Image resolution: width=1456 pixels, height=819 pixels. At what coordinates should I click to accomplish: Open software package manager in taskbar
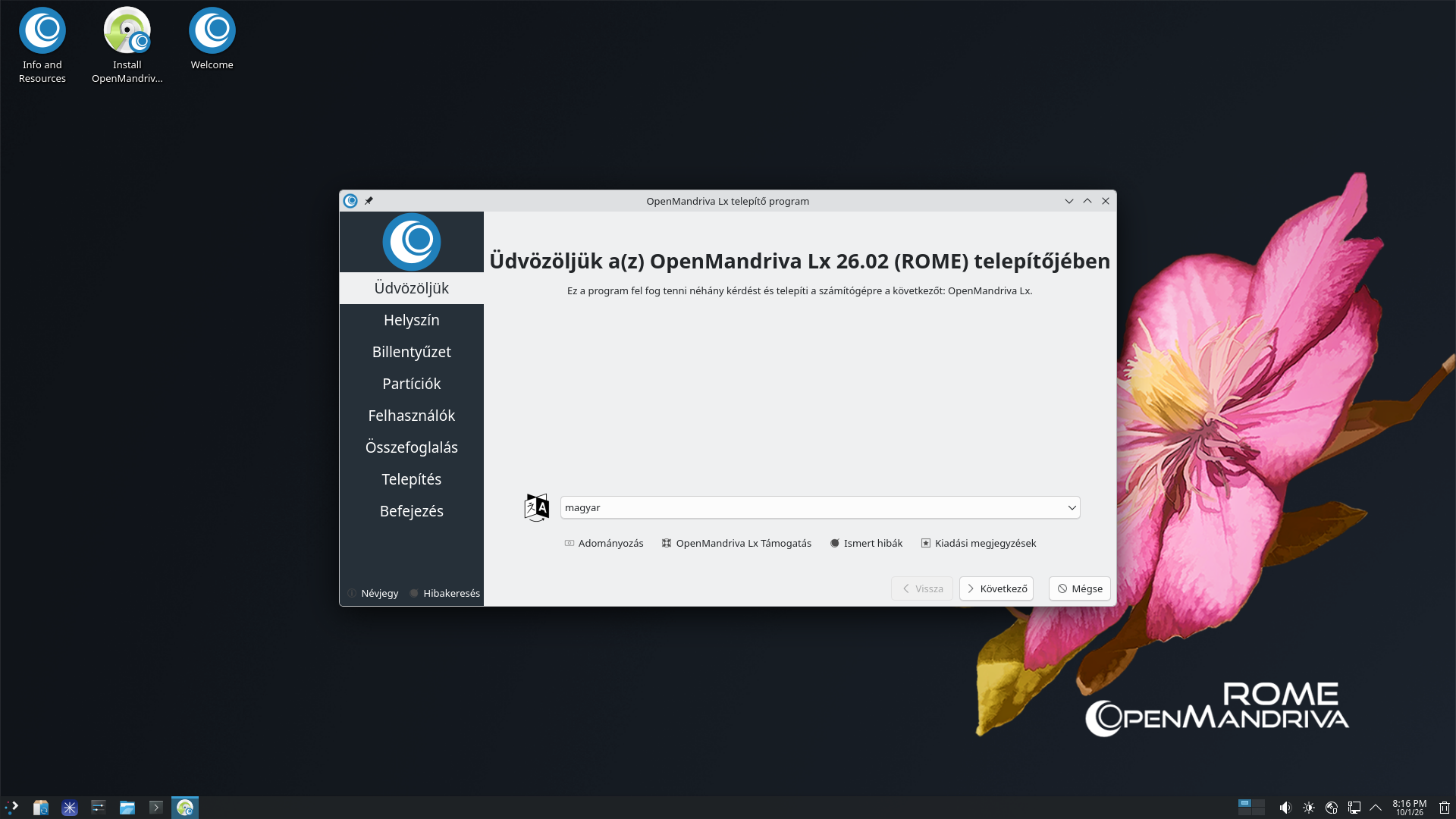click(41, 808)
